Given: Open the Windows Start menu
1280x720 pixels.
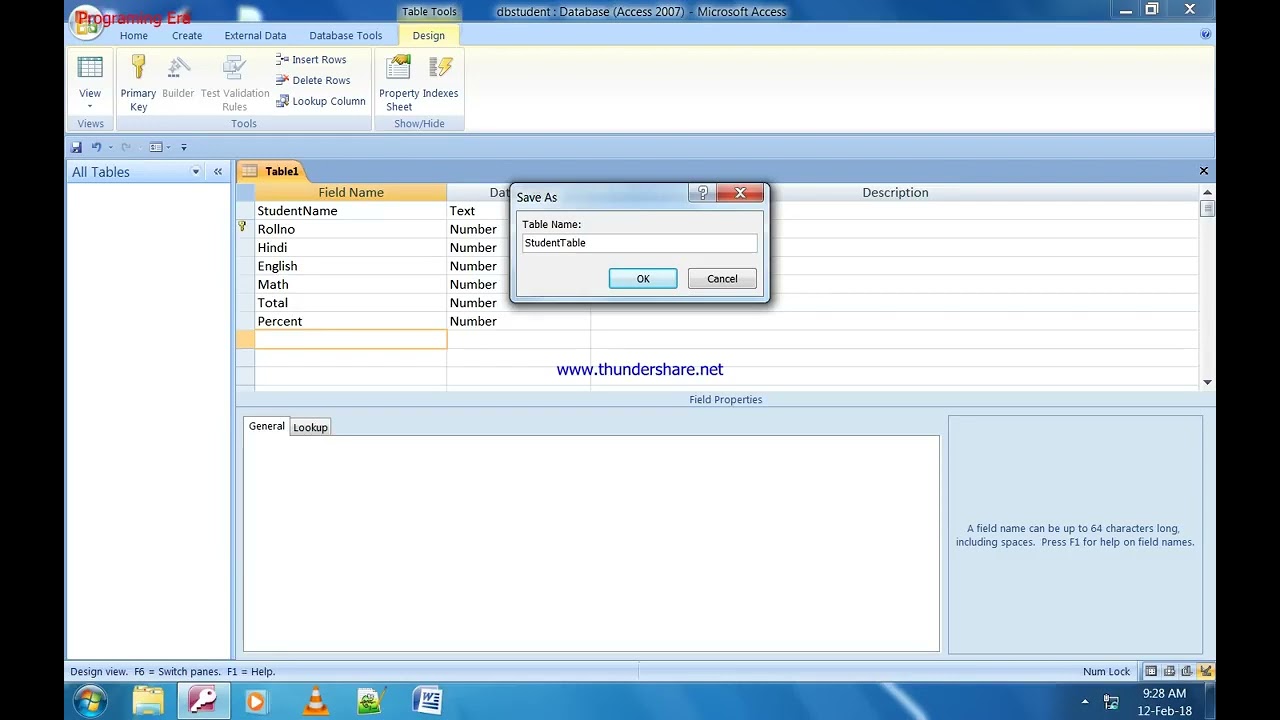Looking at the screenshot, I should [x=89, y=700].
